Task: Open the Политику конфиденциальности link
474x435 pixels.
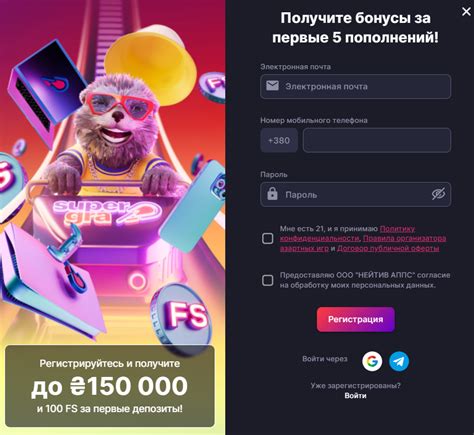Action: [x=347, y=233]
